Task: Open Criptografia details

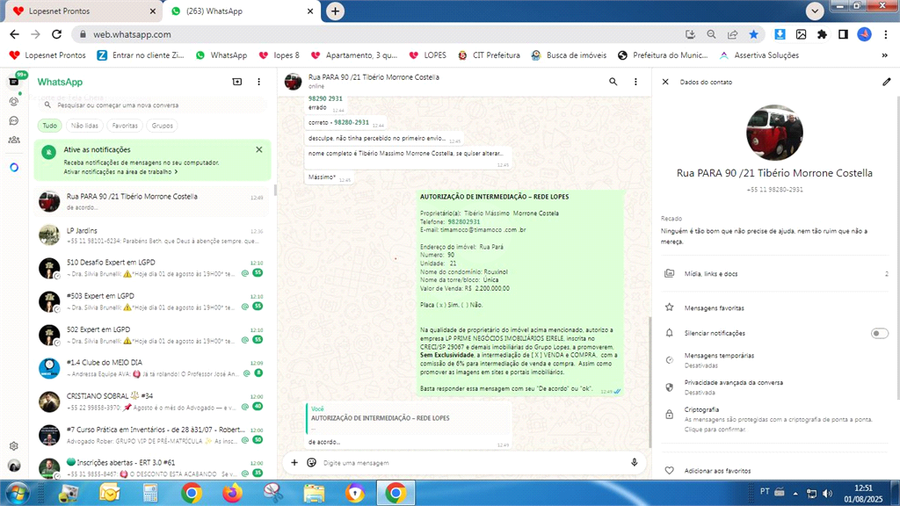Action: point(775,419)
